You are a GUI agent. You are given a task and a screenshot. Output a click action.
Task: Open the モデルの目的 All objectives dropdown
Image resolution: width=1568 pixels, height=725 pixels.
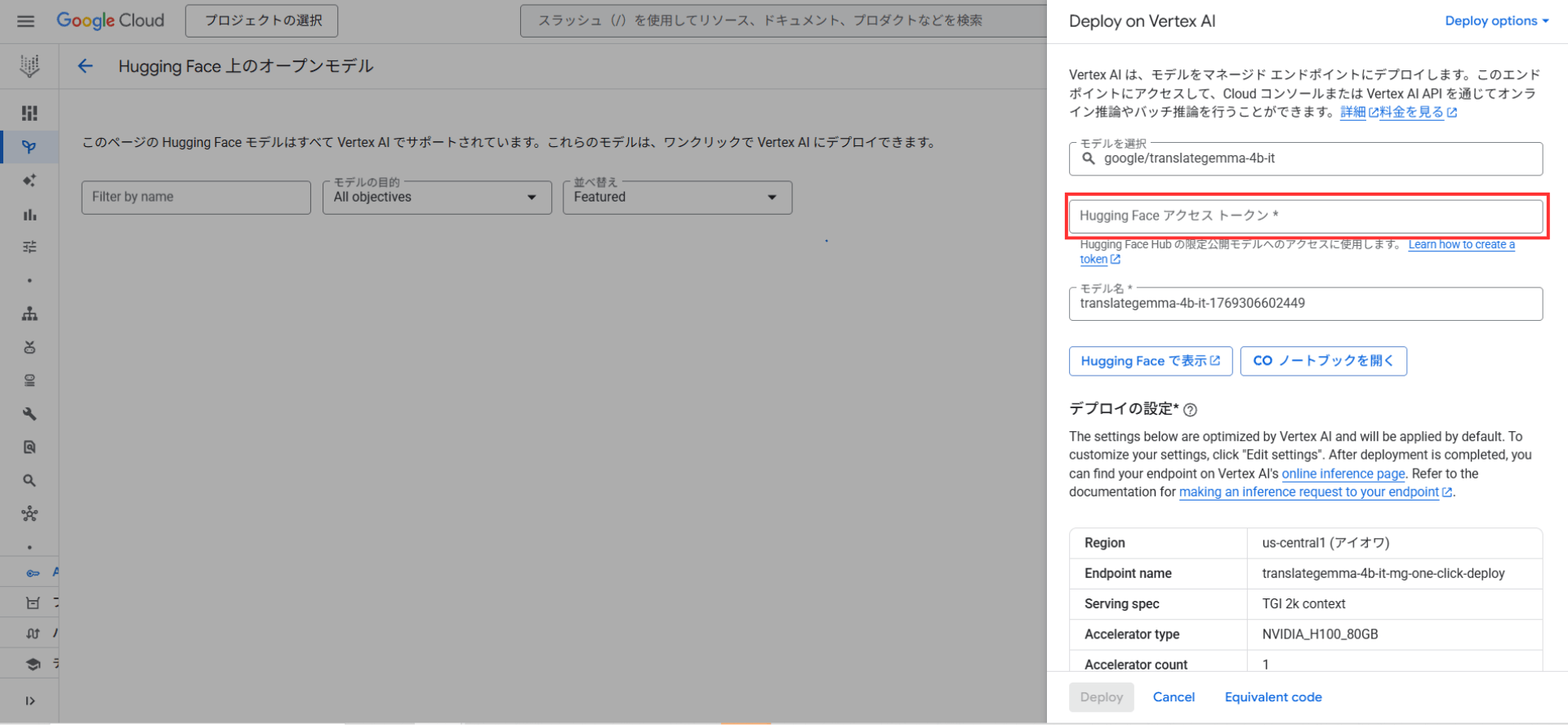[x=436, y=198]
